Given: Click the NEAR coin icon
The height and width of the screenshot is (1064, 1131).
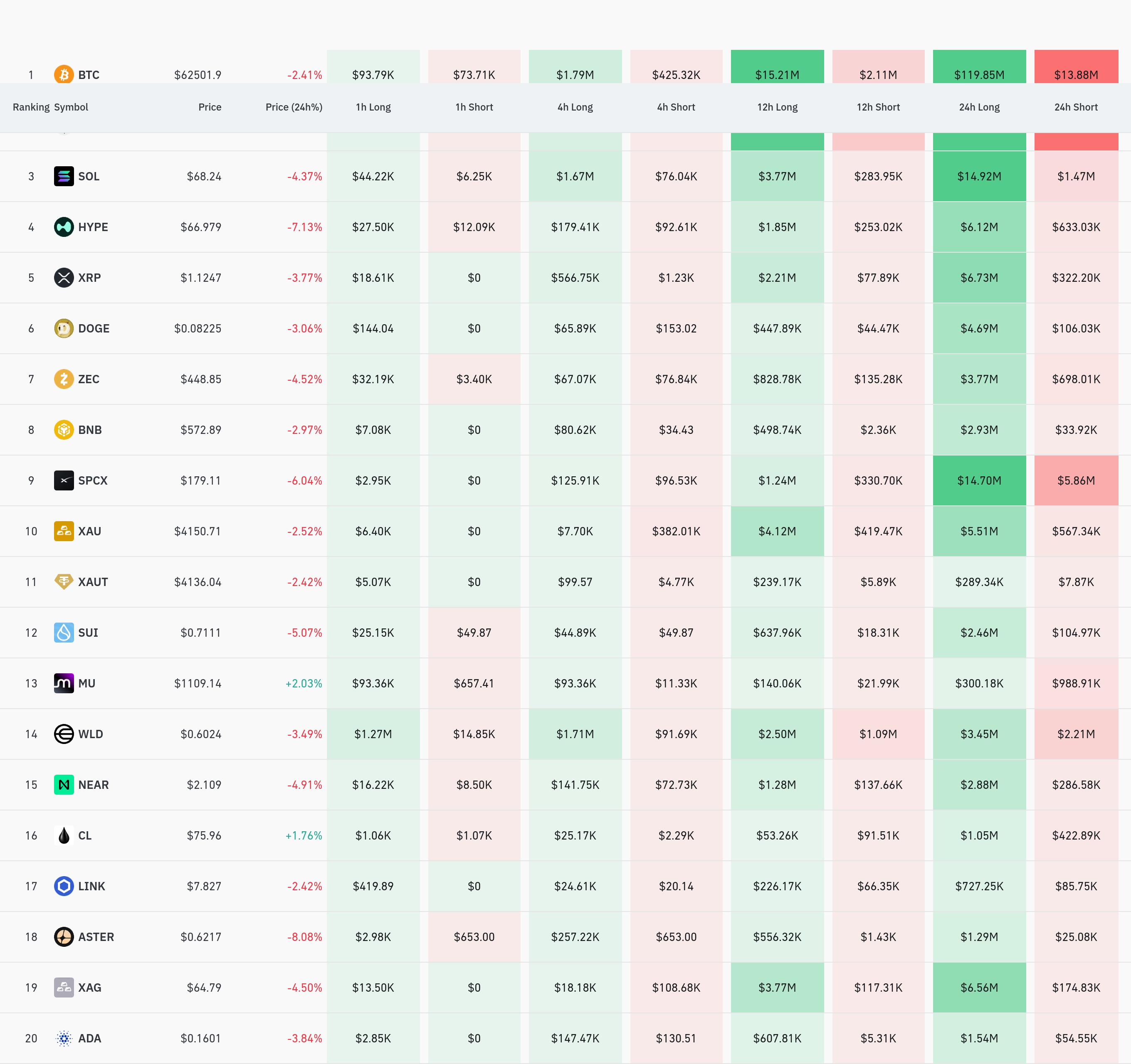Looking at the screenshot, I should (64, 785).
